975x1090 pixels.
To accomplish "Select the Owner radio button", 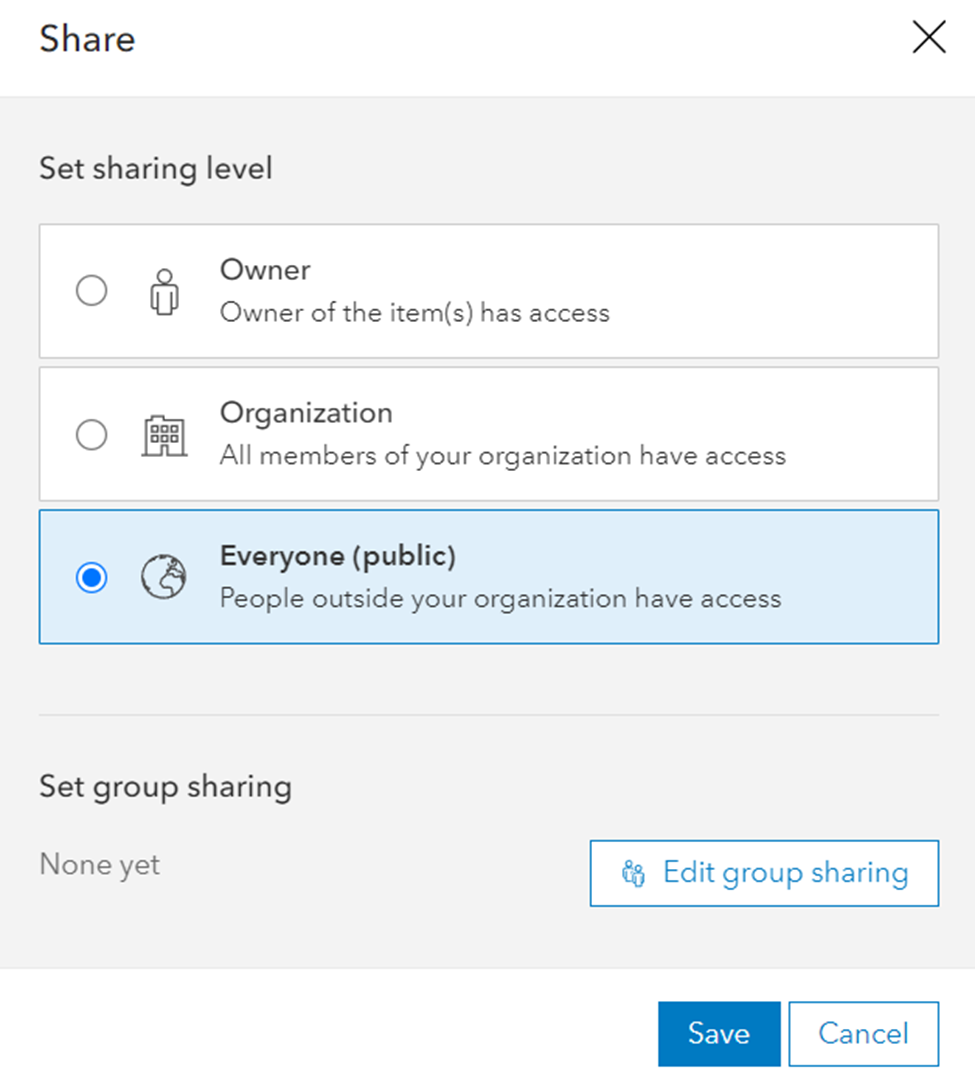I will point(92,291).
